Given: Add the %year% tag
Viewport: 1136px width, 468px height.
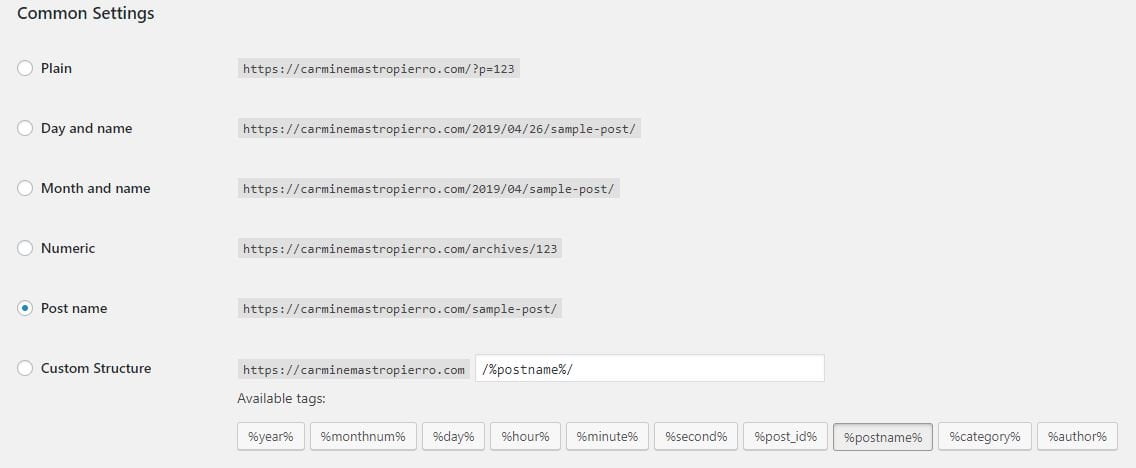Looking at the screenshot, I should [271, 437].
